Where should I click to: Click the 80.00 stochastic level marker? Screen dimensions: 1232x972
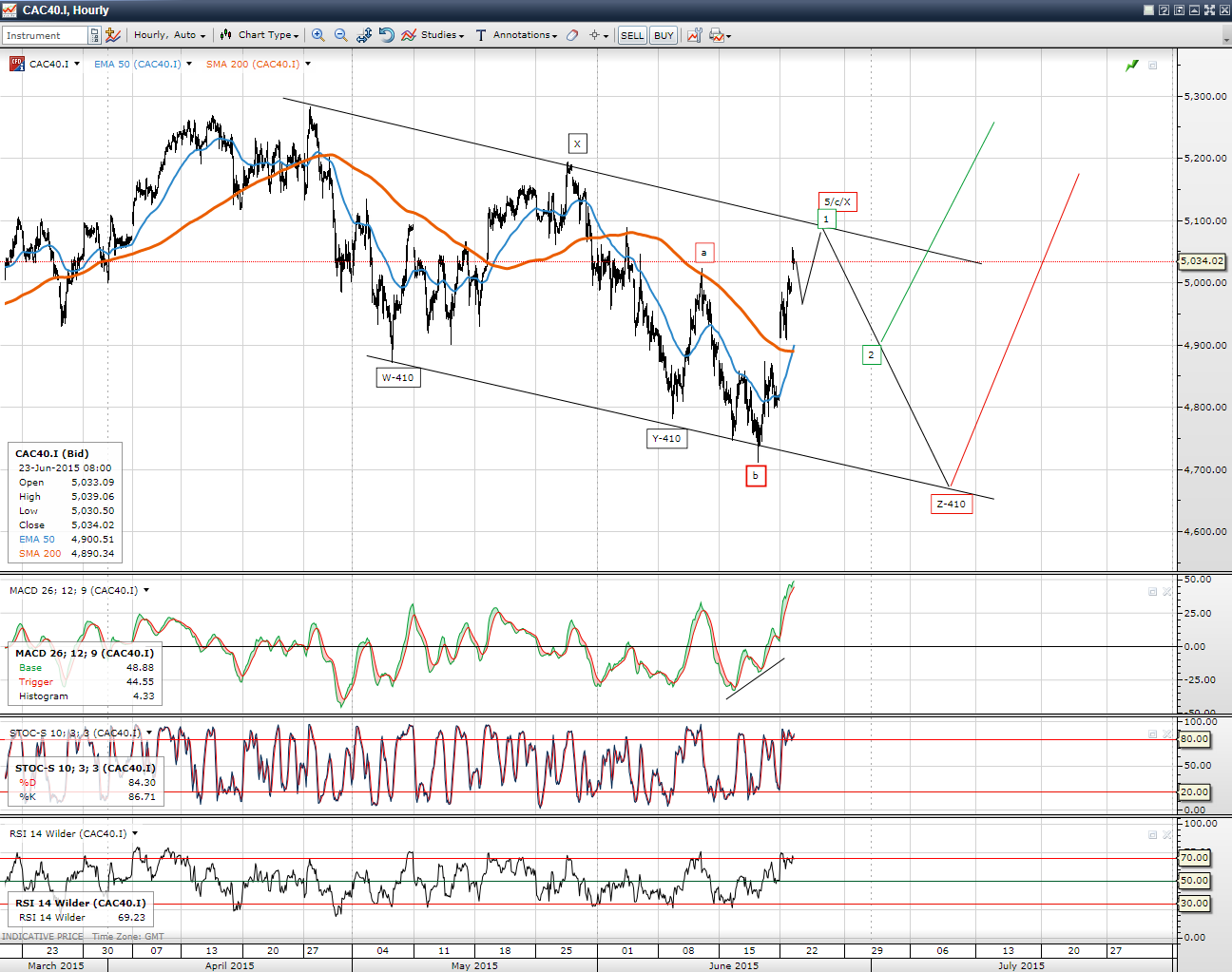(1195, 738)
